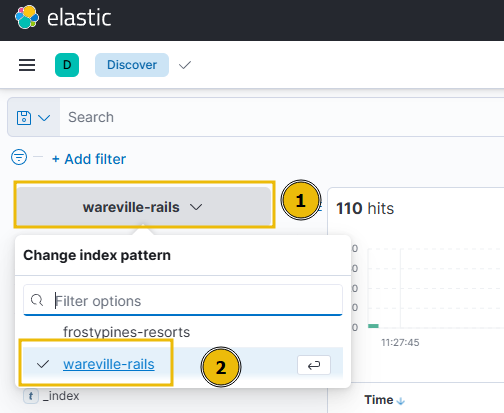Toggle the checkmark next to wareville-rails option
504x413 pixels.
43,364
